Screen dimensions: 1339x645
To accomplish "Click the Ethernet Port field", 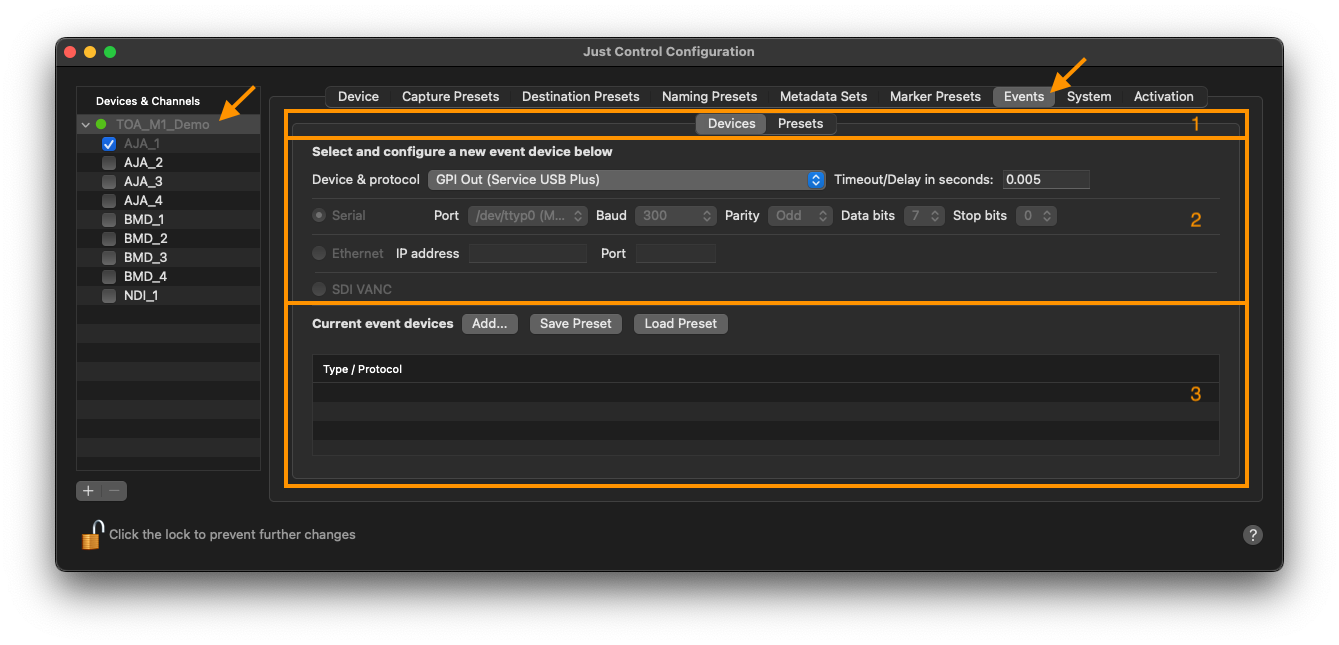I will click(676, 254).
